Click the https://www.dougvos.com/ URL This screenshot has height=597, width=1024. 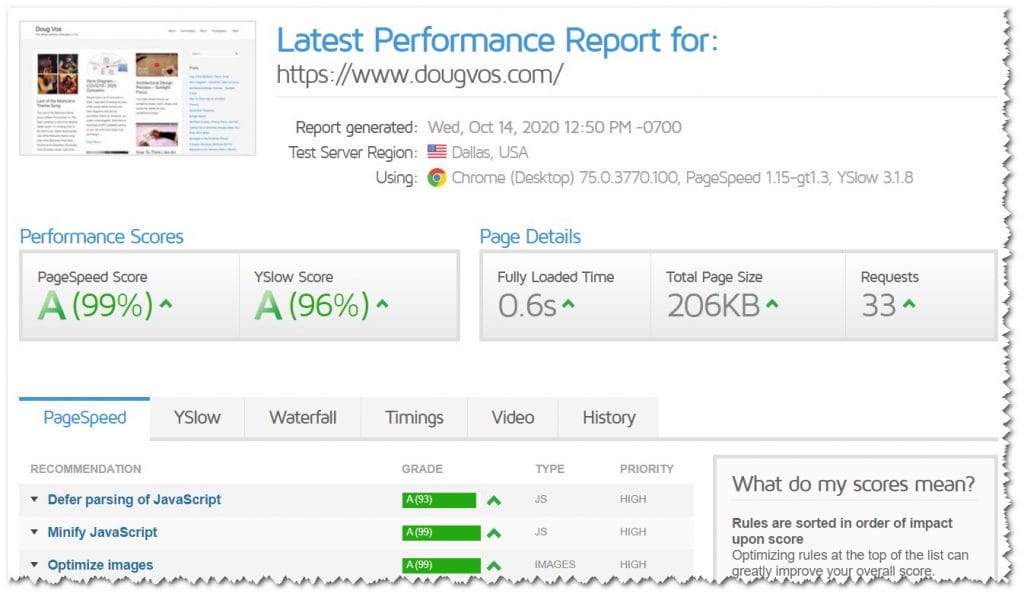tap(419, 74)
